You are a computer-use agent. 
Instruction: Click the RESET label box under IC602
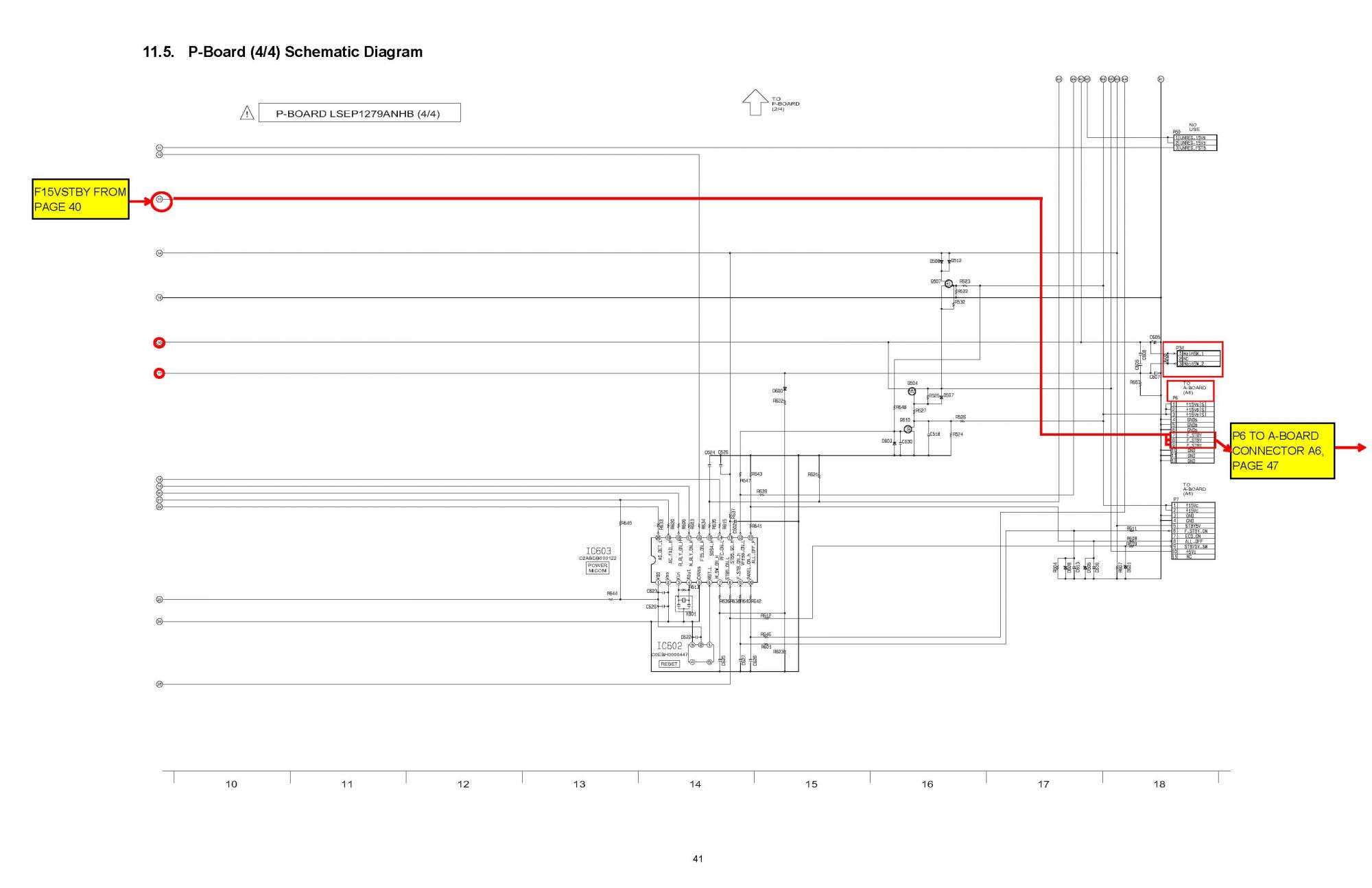click(669, 664)
